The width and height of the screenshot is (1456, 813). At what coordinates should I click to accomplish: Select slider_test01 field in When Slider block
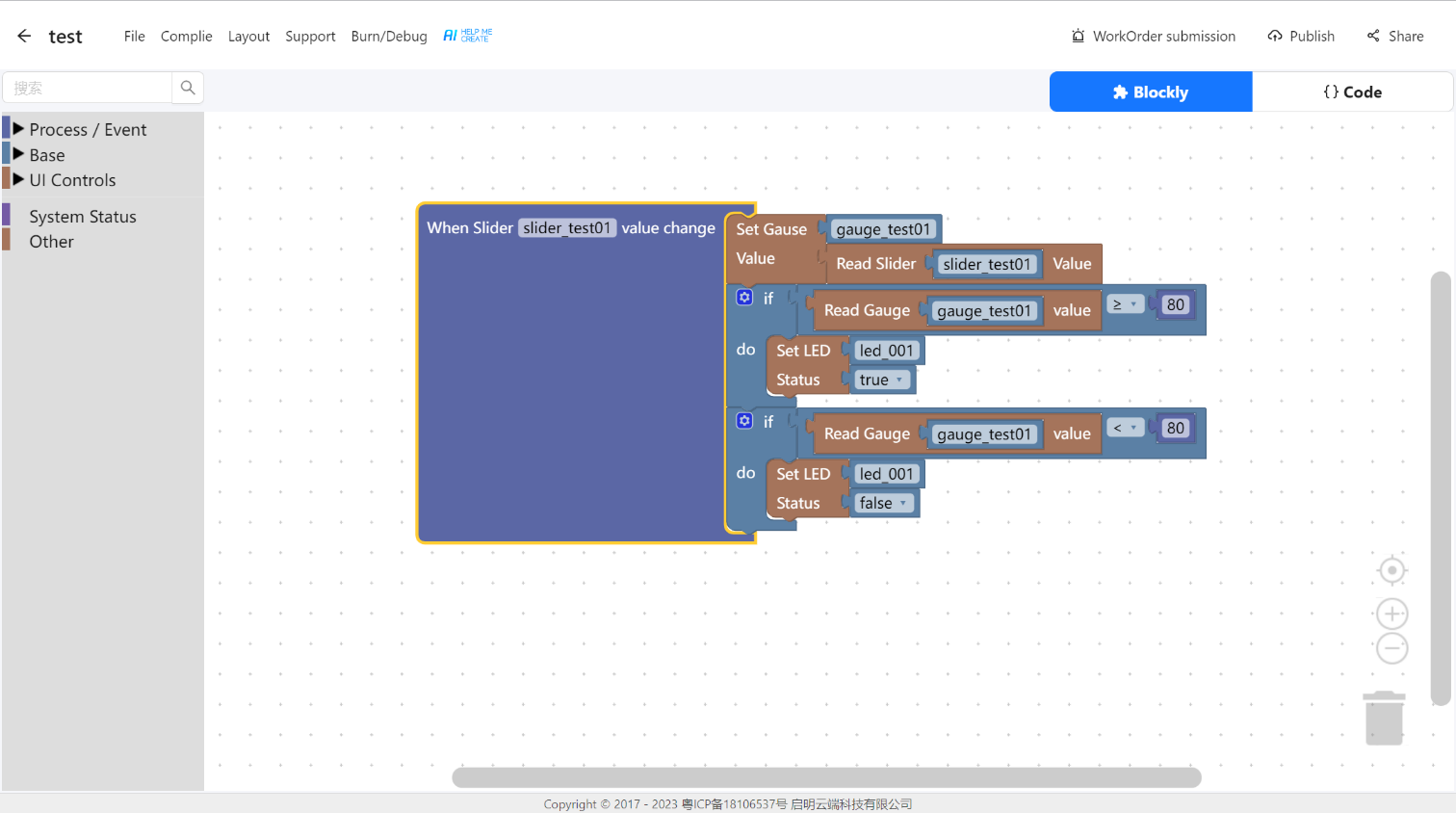(567, 227)
